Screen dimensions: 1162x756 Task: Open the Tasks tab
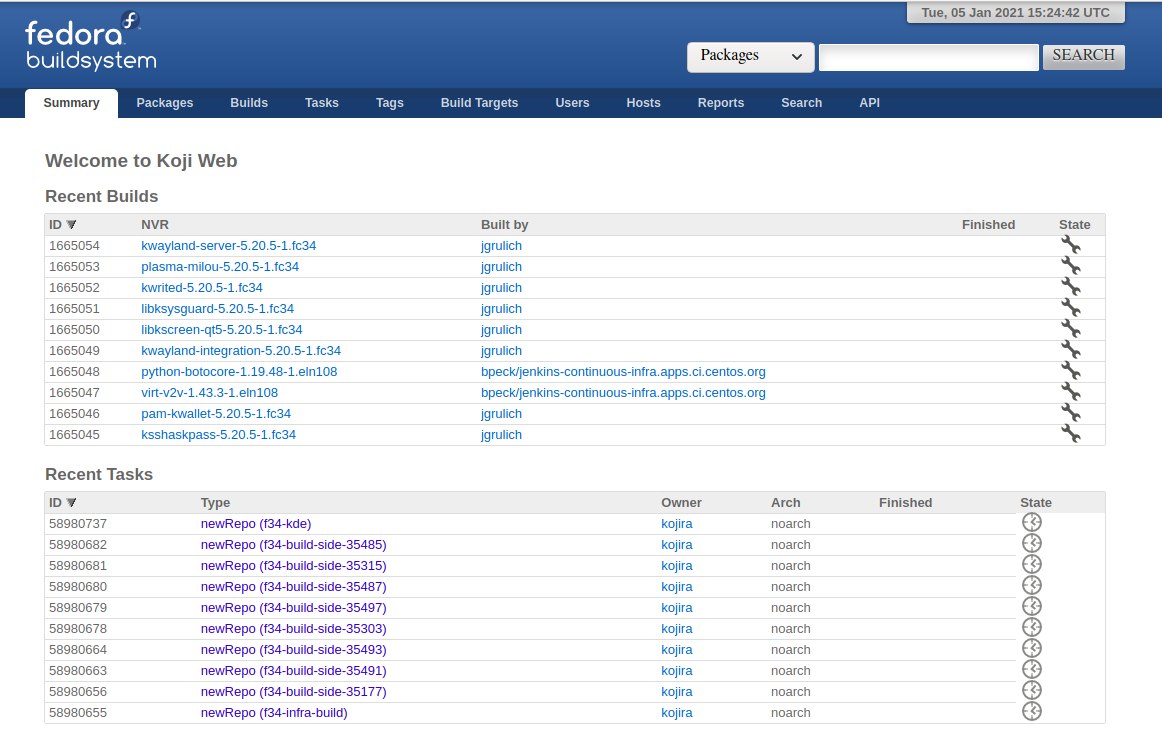[x=322, y=103]
